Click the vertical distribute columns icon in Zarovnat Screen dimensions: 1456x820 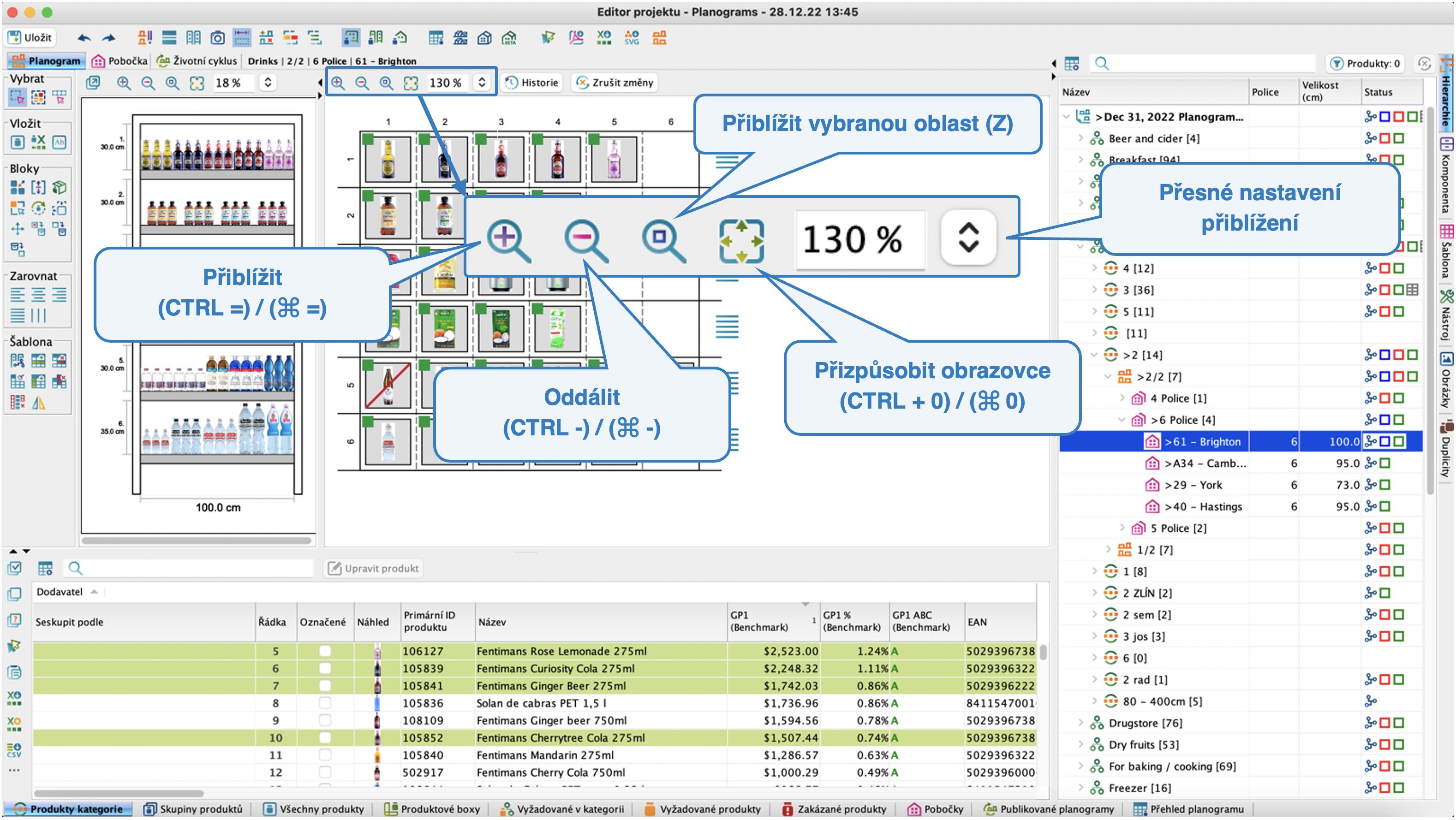coord(38,315)
